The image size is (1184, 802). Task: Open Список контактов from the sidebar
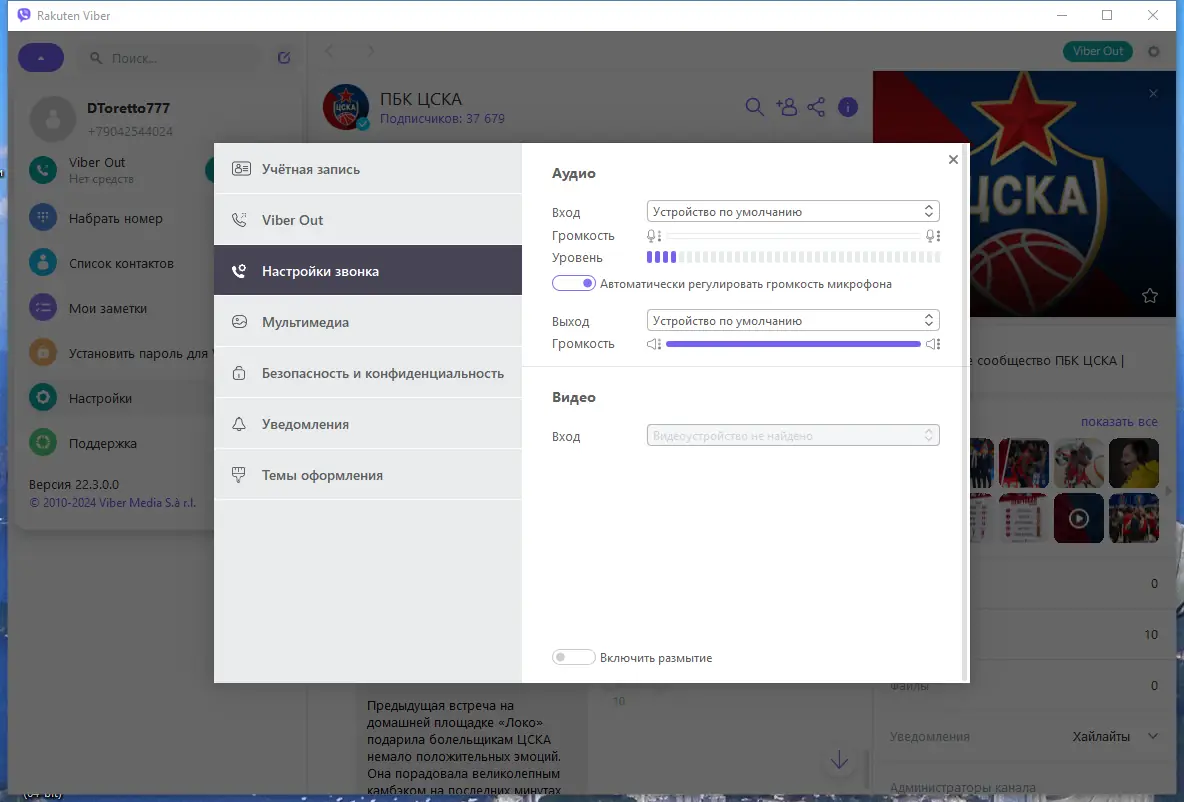pos(41,262)
